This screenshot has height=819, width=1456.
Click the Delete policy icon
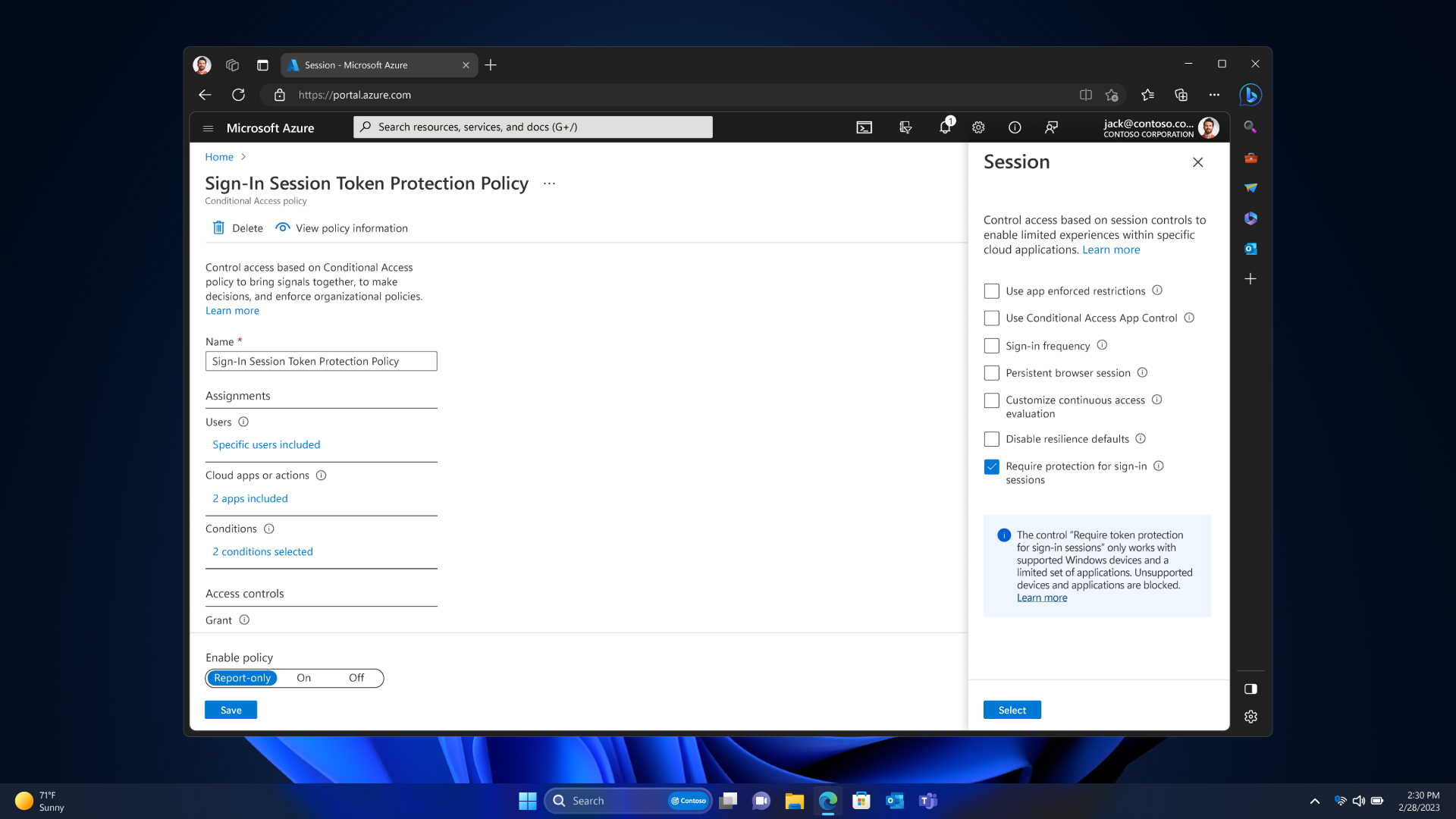219,228
